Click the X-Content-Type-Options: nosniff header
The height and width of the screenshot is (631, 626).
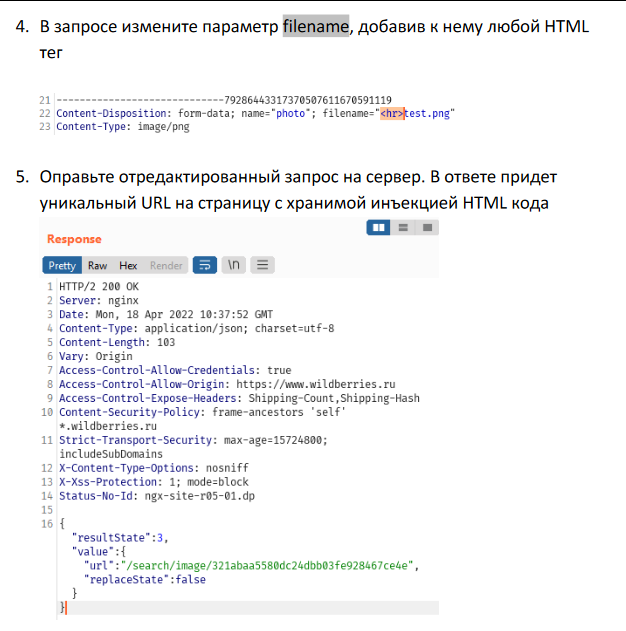tap(154, 468)
